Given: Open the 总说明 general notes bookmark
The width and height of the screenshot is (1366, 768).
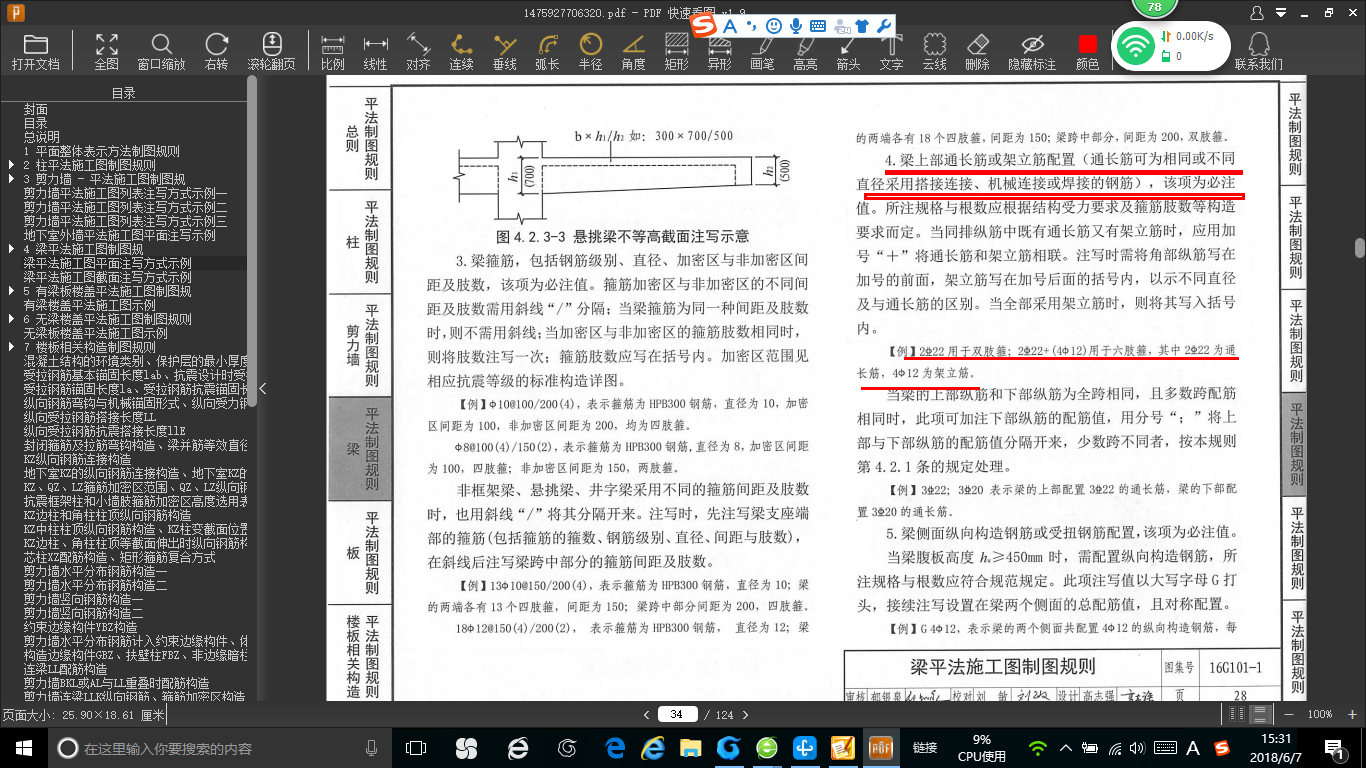Looking at the screenshot, I should coord(42,137).
